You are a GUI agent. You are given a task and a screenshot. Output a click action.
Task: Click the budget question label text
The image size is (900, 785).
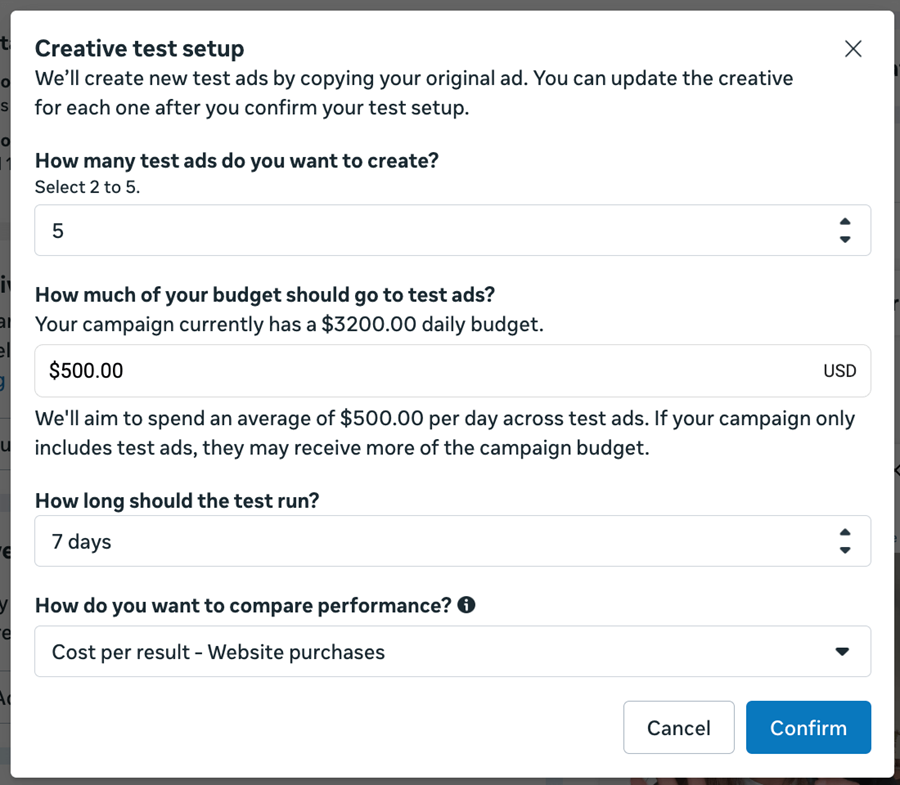[x=265, y=294]
